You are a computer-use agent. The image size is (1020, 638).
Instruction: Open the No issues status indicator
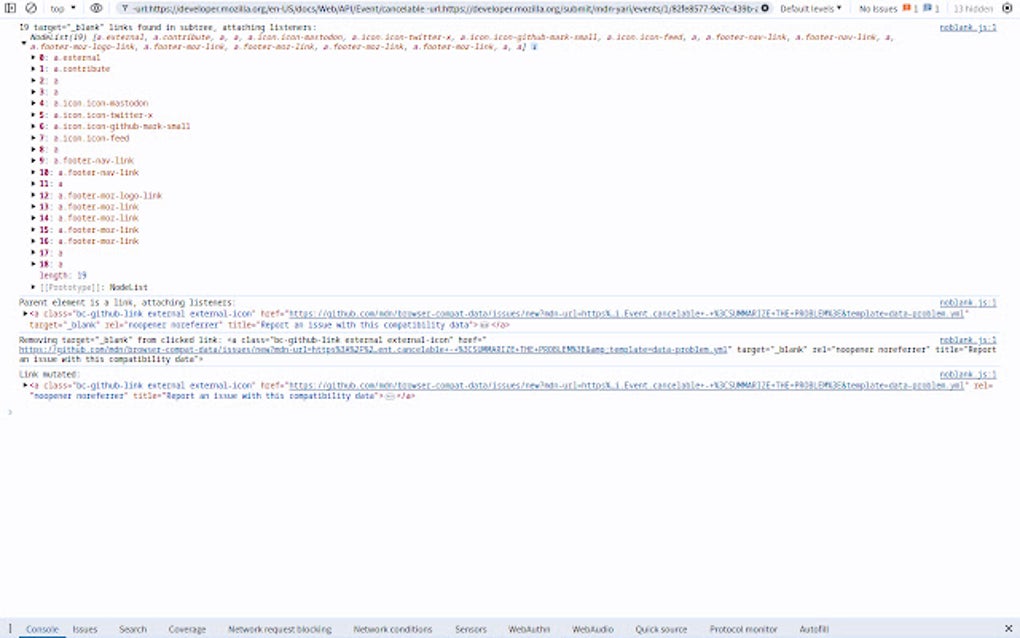(x=876, y=8)
